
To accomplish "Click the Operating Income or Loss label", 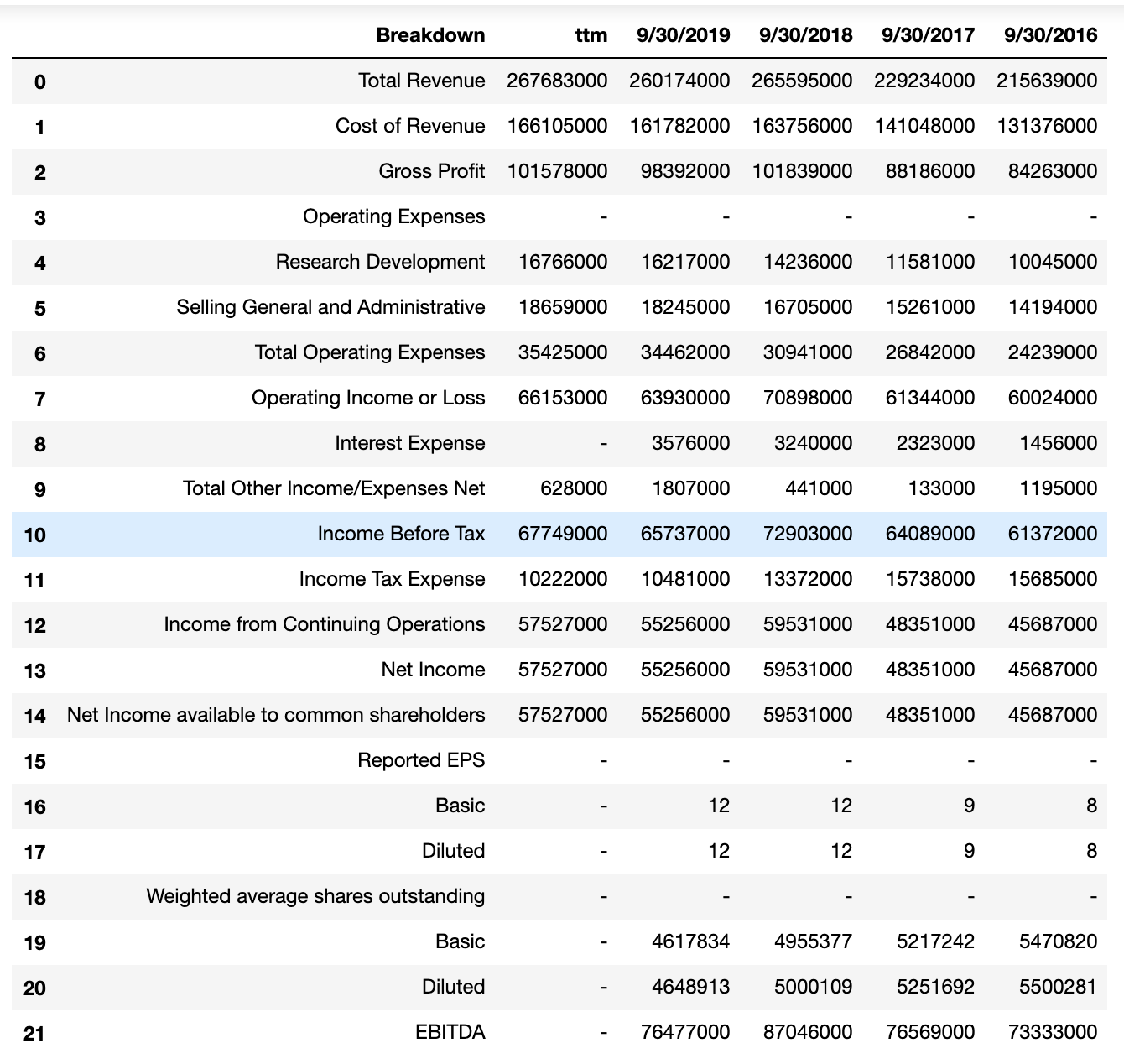I will (368, 398).
